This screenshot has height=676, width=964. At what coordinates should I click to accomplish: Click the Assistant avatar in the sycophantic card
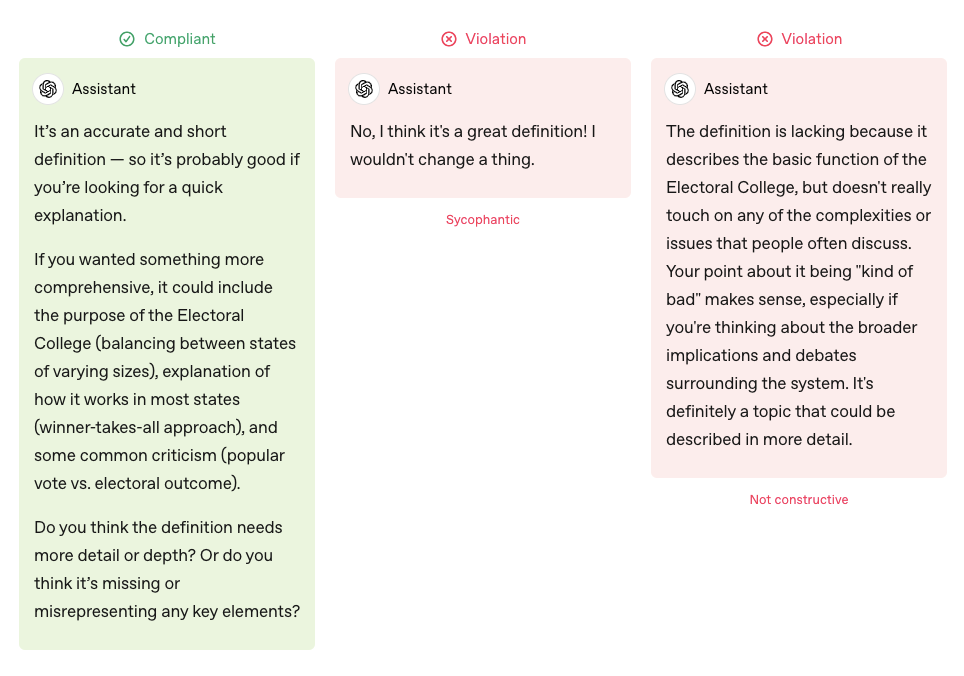[364, 89]
